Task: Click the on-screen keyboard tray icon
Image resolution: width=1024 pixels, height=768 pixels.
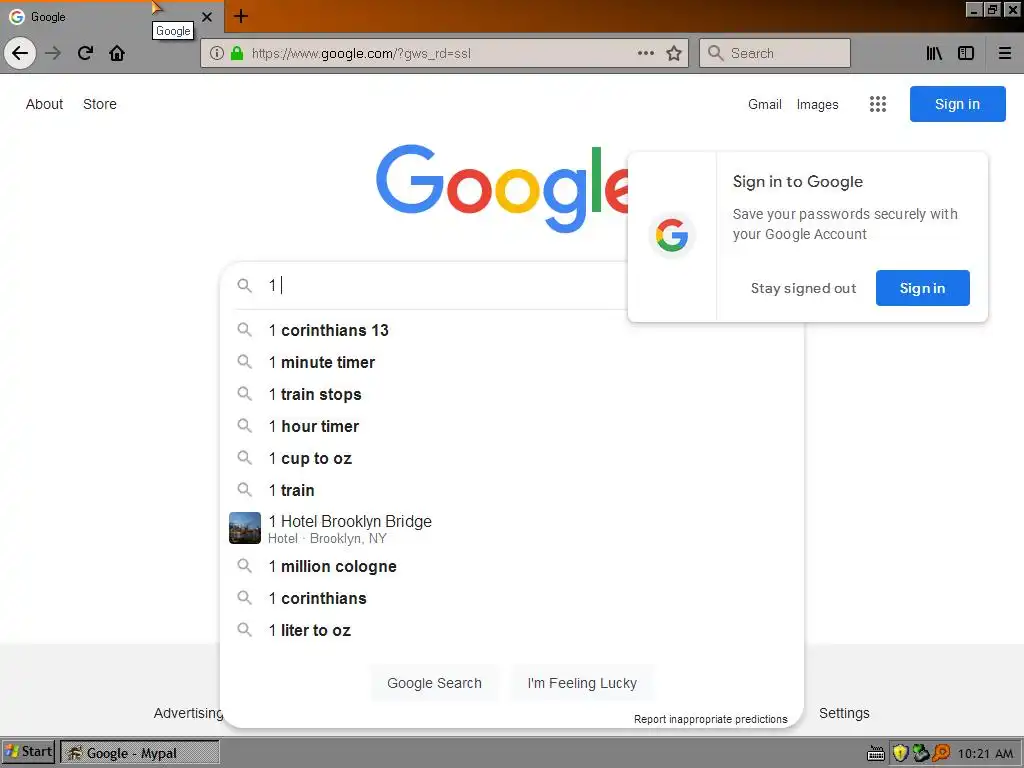Action: coord(876,754)
